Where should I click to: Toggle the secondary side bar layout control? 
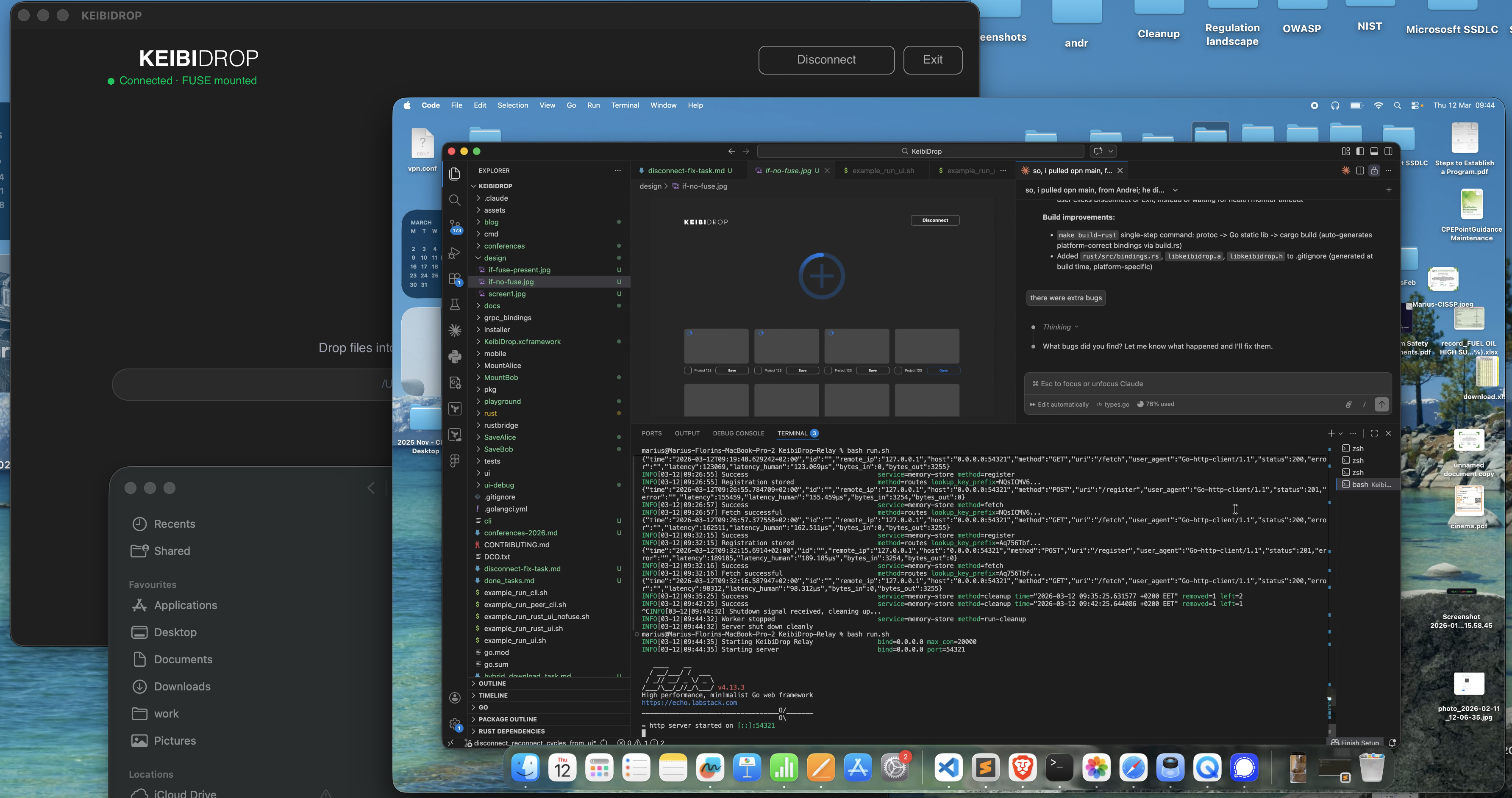1387,151
